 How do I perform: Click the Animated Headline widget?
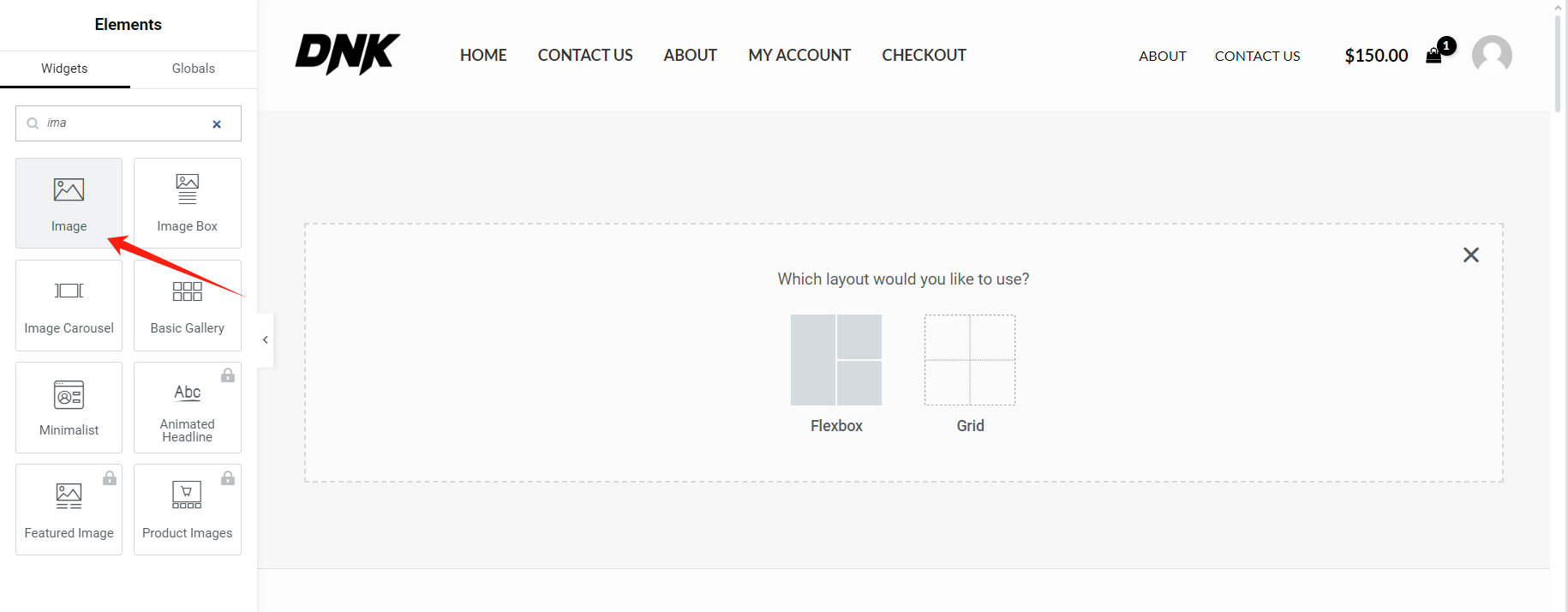[187, 407]
